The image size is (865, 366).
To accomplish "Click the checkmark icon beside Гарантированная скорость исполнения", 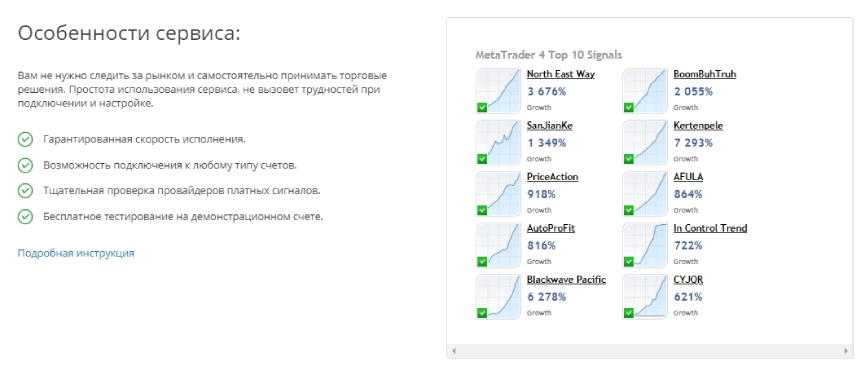I will pos(25,140).
